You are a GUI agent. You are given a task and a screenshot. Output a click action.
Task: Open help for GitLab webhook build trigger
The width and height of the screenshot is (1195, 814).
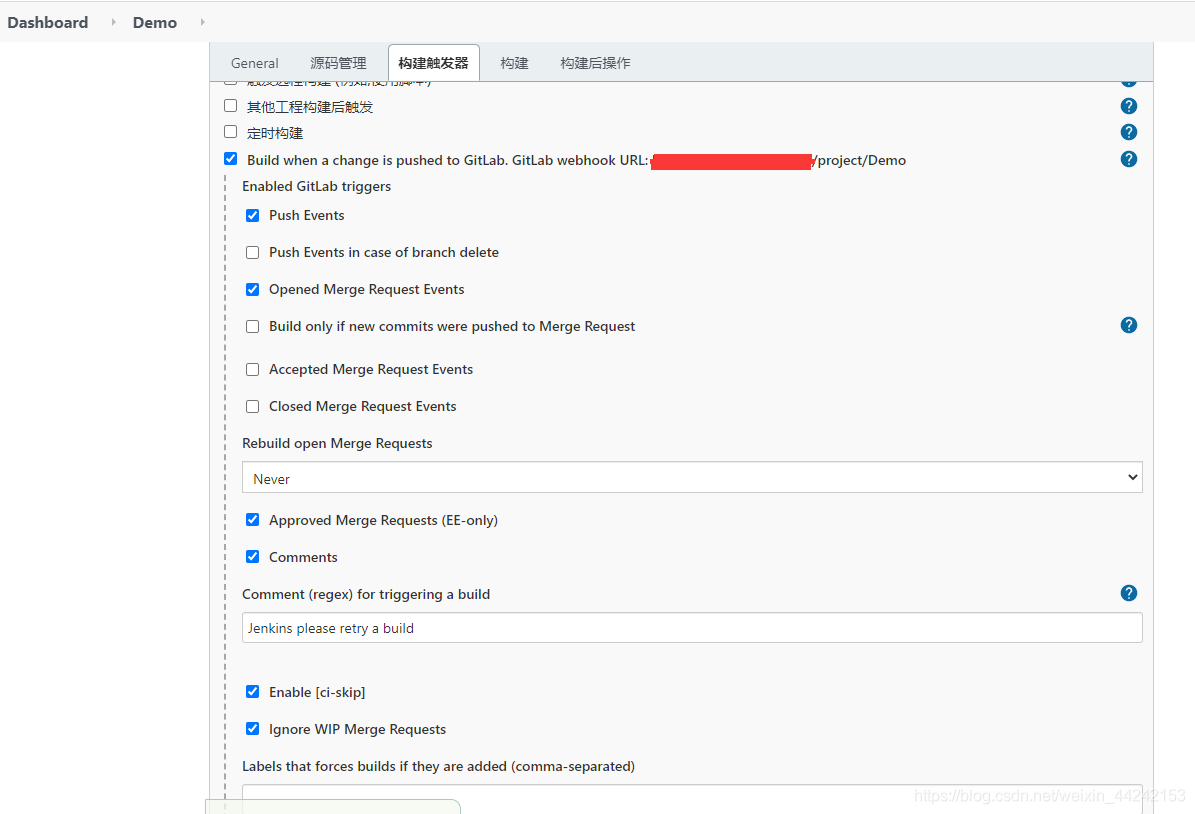click(1129, 159)
